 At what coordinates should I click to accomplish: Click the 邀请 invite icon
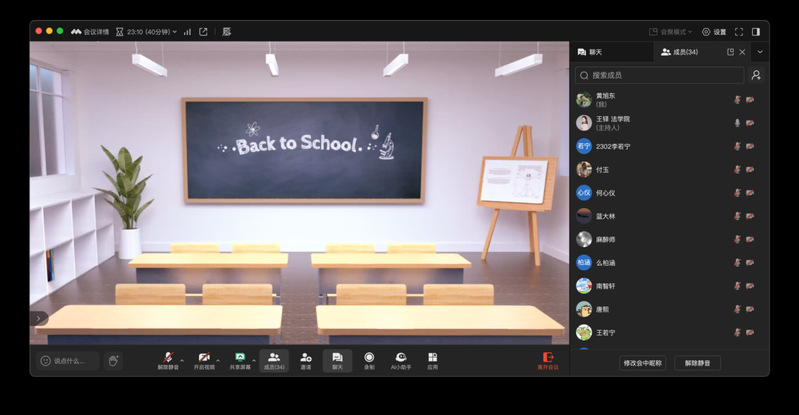(306, 358)
